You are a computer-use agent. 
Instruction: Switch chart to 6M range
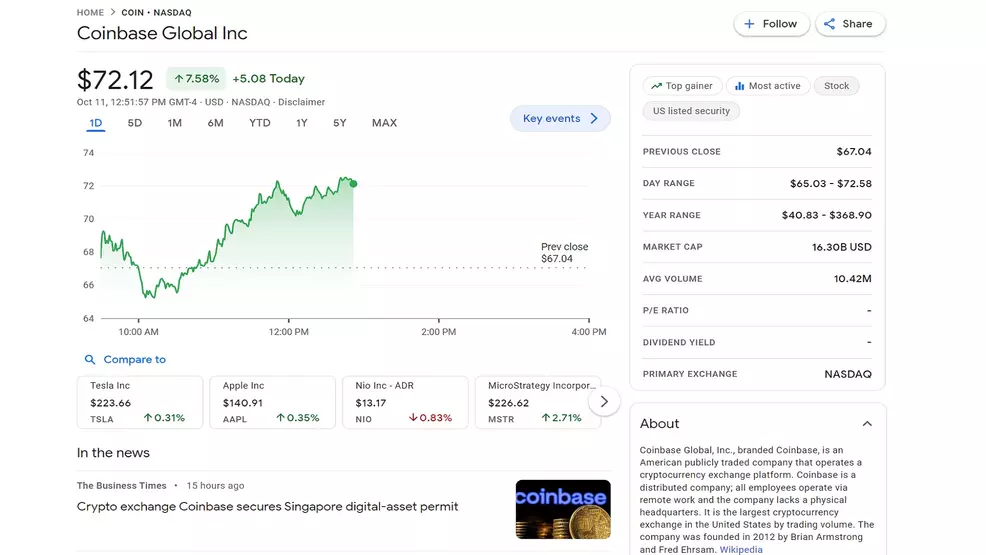point(216,123)
